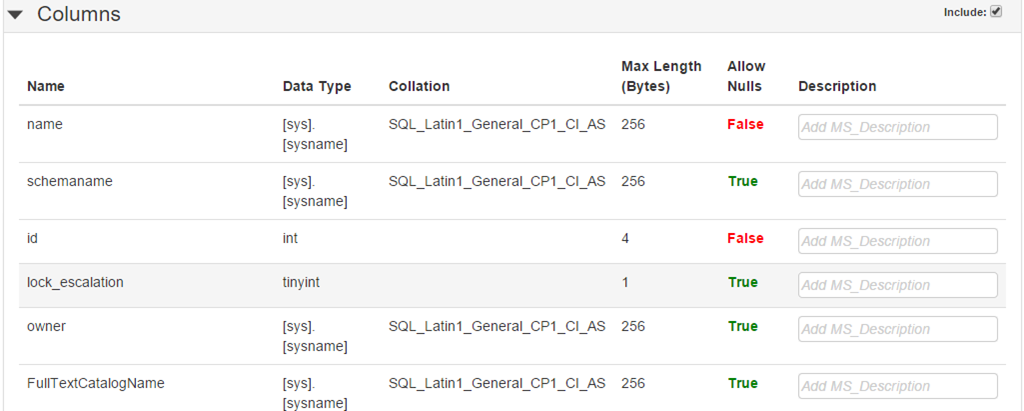This screenshot has height=411, width=1024.
Task: Select the owner row description input
Action: pyautogui.click(x=897, y=329)
